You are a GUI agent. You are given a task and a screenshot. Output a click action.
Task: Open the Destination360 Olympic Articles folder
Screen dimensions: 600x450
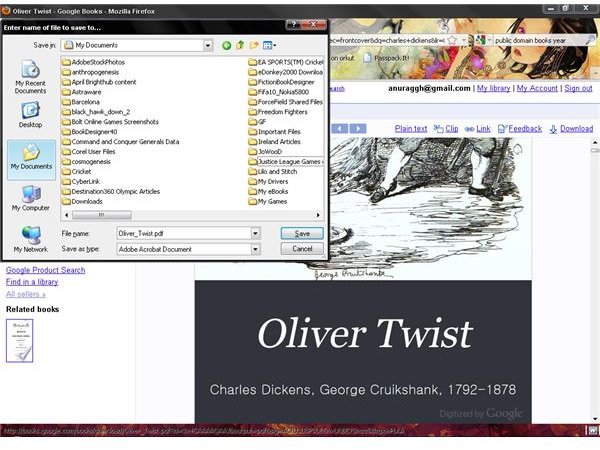click(111, 191)
